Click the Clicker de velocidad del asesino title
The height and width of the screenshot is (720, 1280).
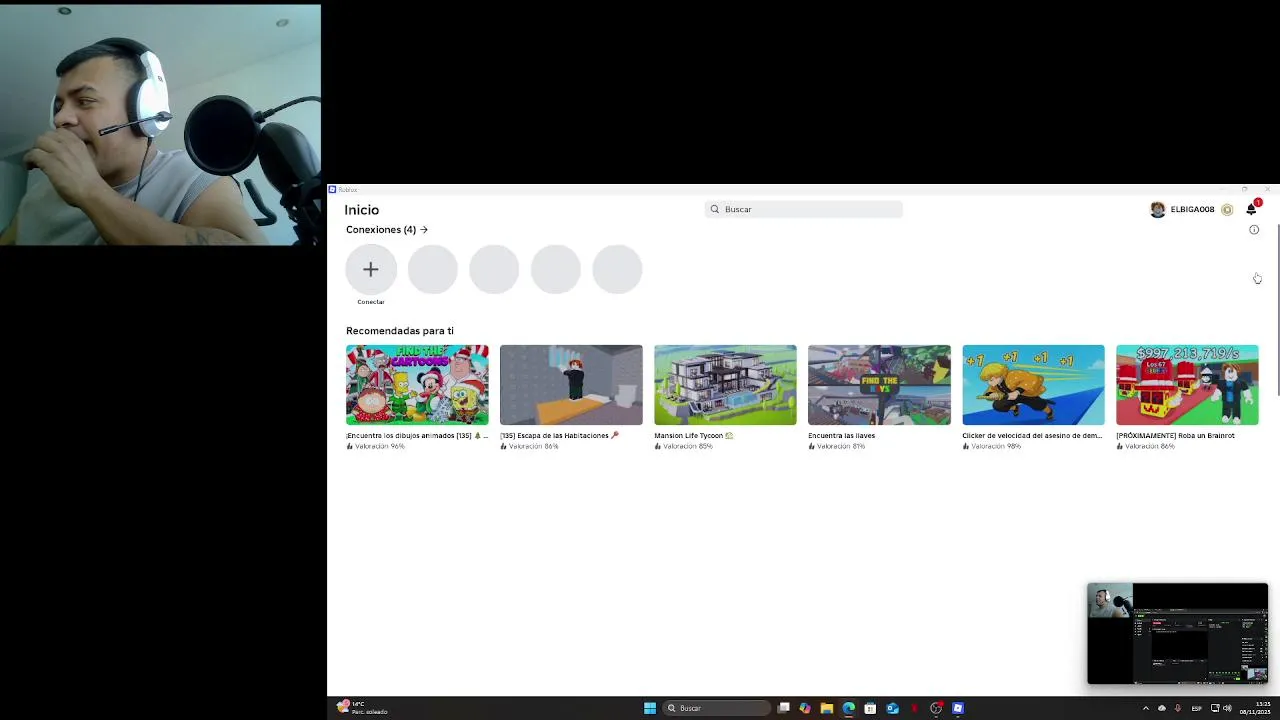coord(1032,436)
